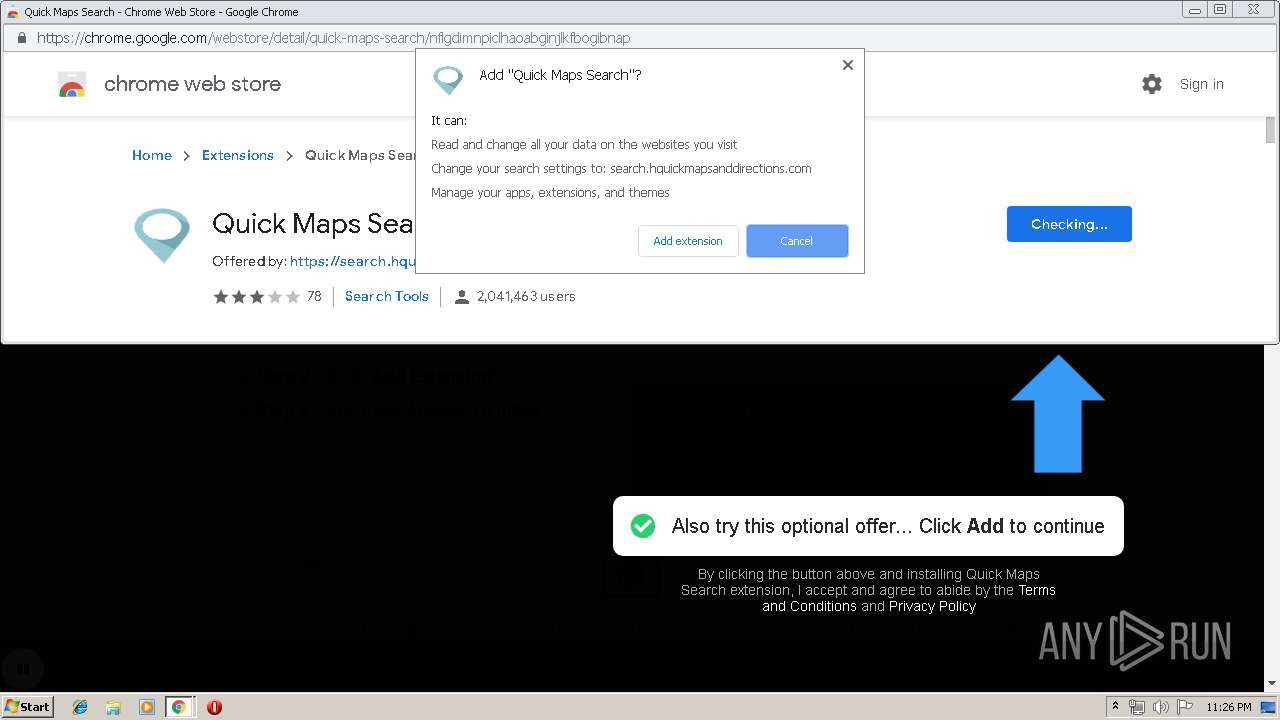
Task: Click the volume icon in system tray
Action: [x=1161, y=707]
